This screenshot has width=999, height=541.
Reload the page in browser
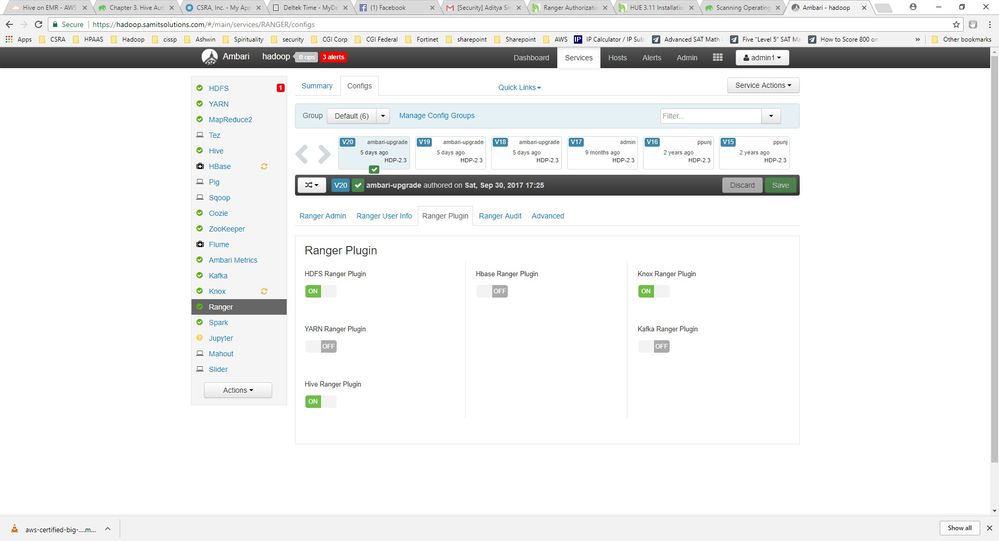pos(38,24)
